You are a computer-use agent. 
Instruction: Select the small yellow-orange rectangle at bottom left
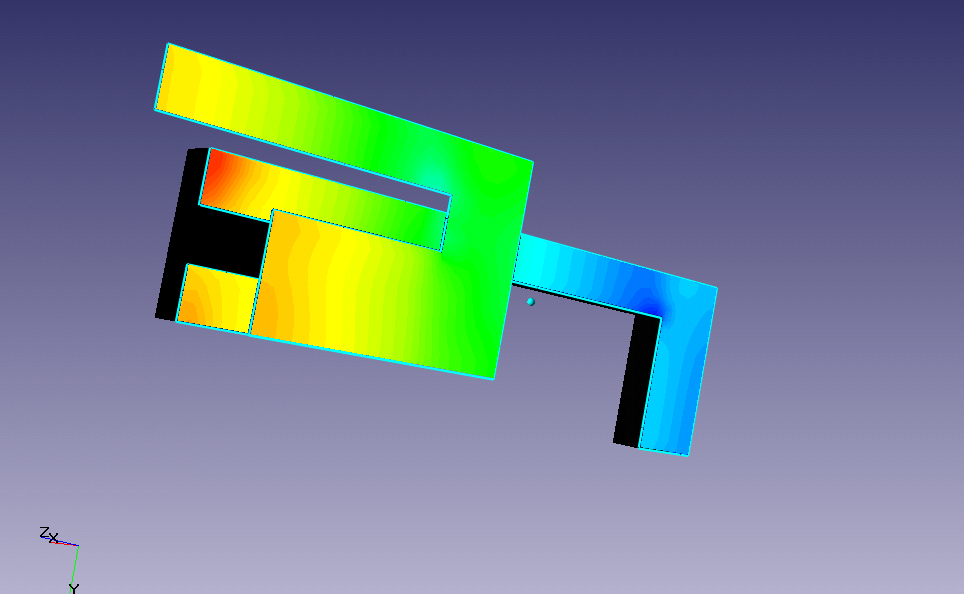click(217, 299)
